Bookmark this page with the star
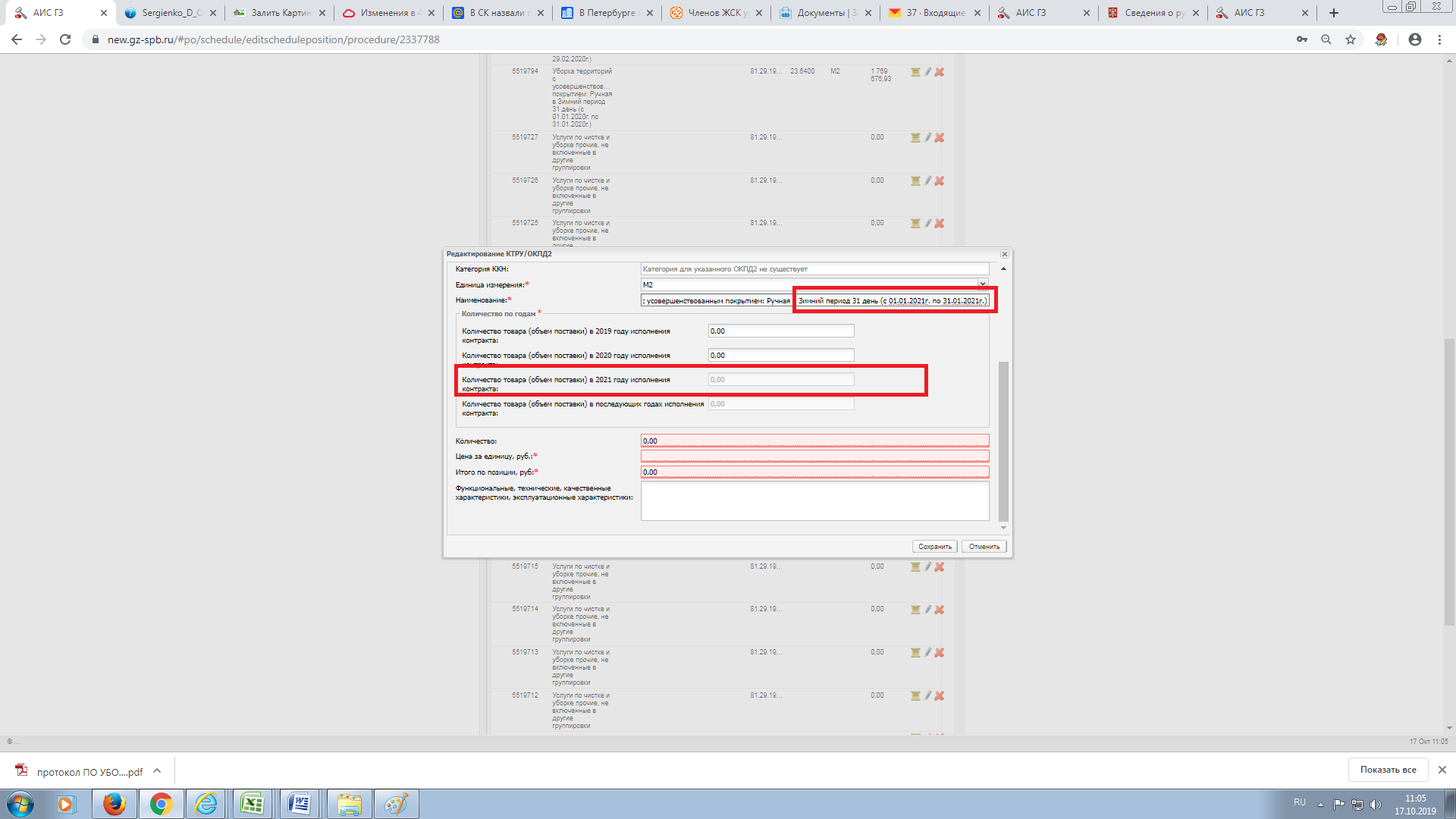 (x=1351, y=39)
